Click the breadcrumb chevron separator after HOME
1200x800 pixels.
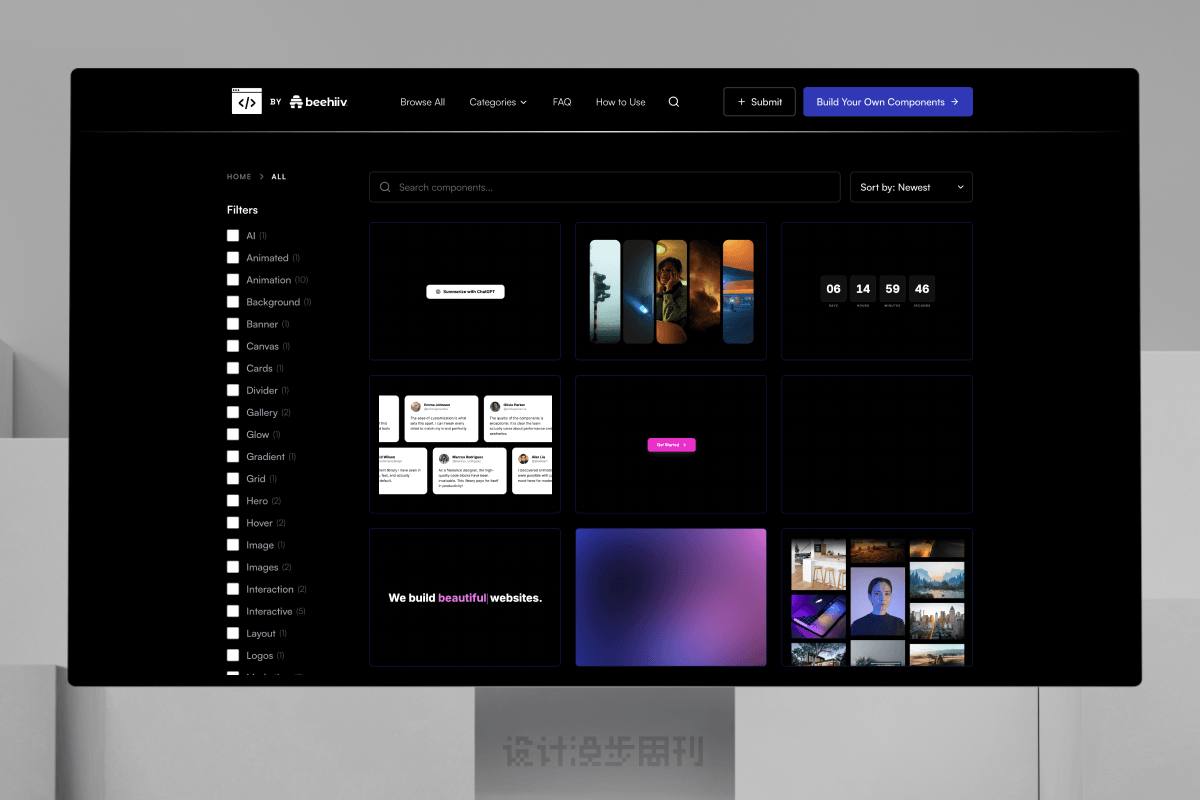pyautogui.click(x=262, y=177)
